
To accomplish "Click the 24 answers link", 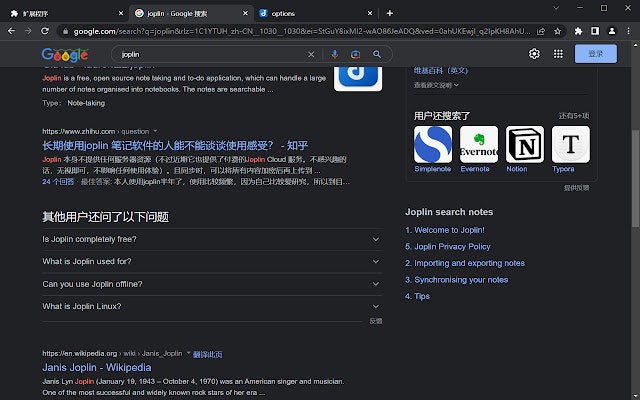I will click(x=58, y=181).
